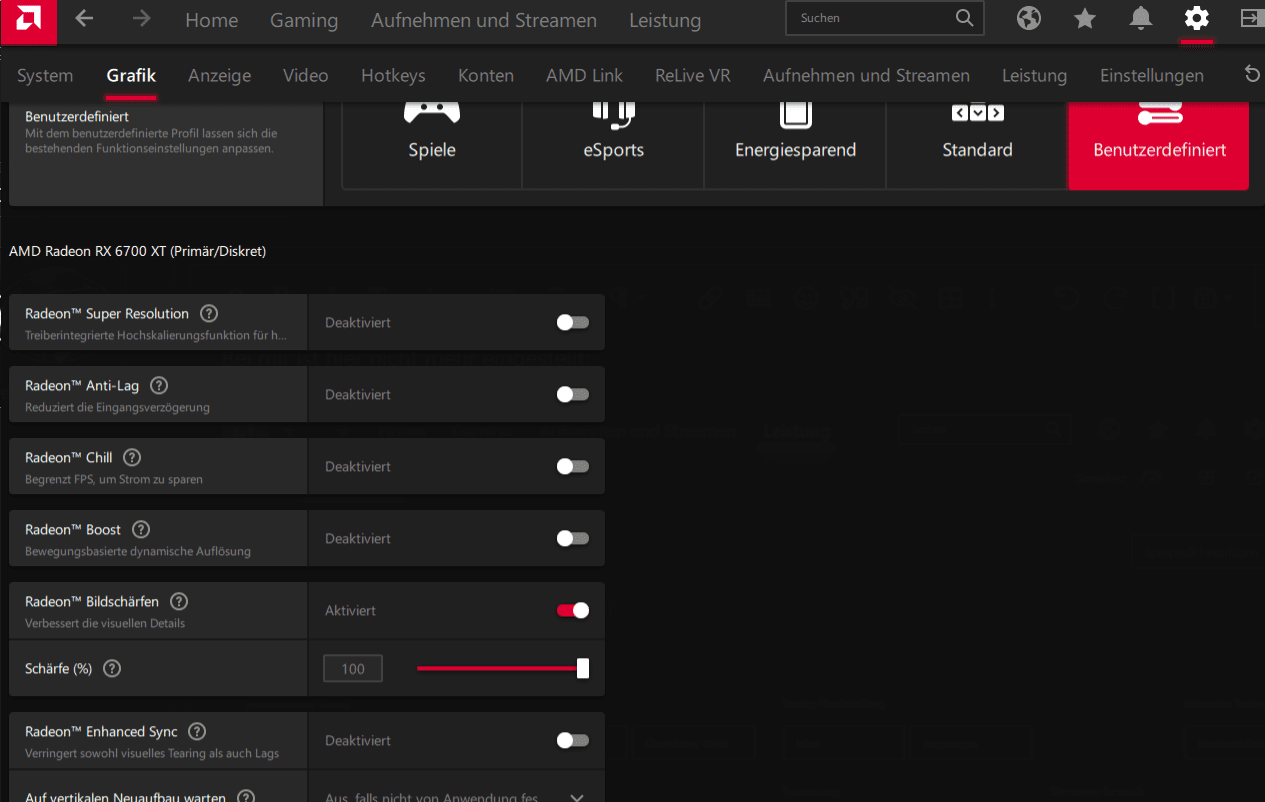
Task: Switch to the Hotkeys tab
Action: click(x=393, y=75)
